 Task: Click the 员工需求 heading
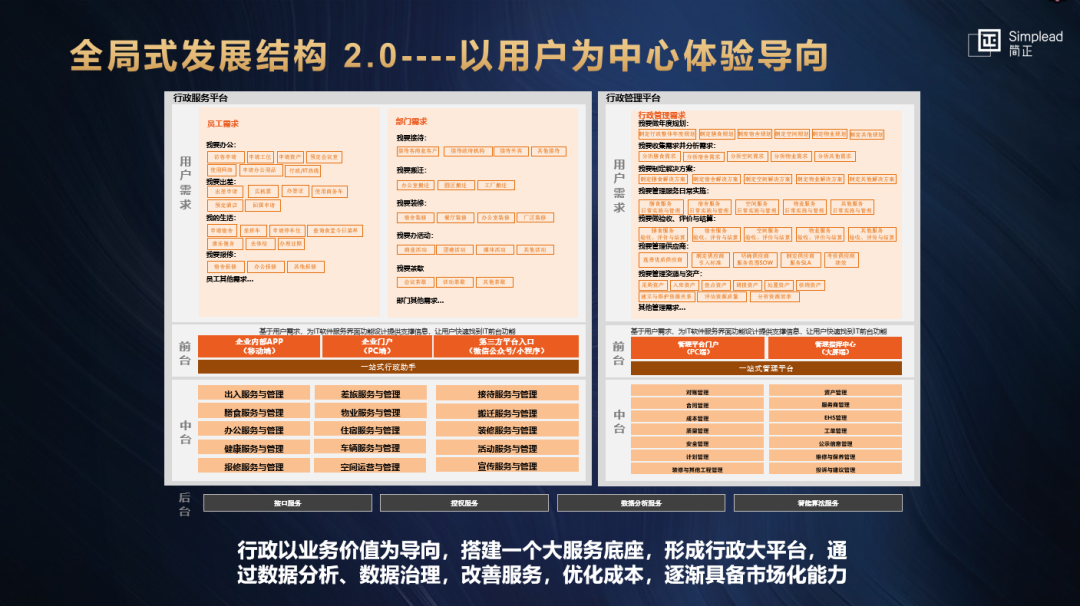222,124
